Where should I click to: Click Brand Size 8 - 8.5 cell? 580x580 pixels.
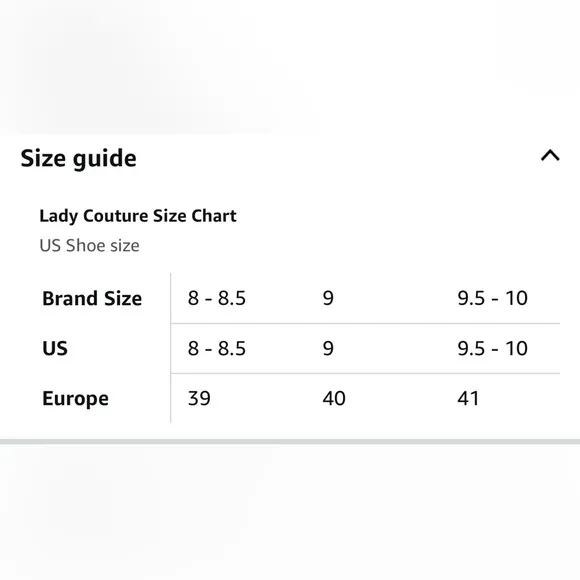(217, 298)
